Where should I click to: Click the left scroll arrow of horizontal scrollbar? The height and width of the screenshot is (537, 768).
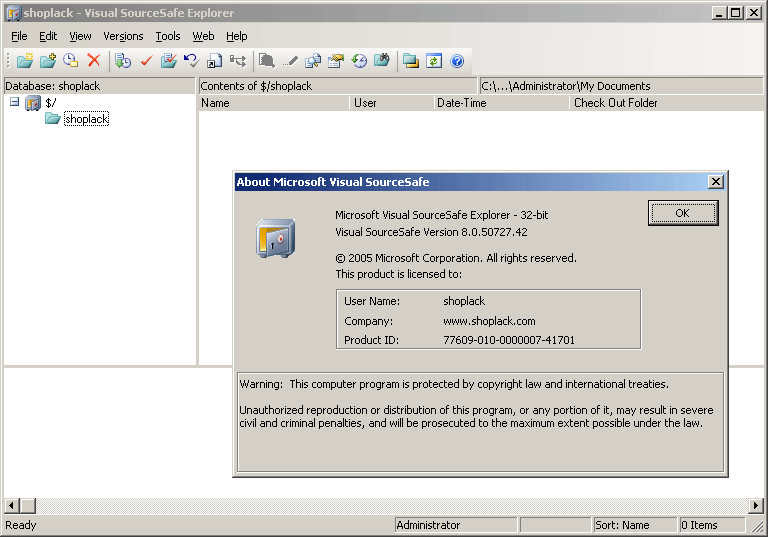tap(12, 506)
